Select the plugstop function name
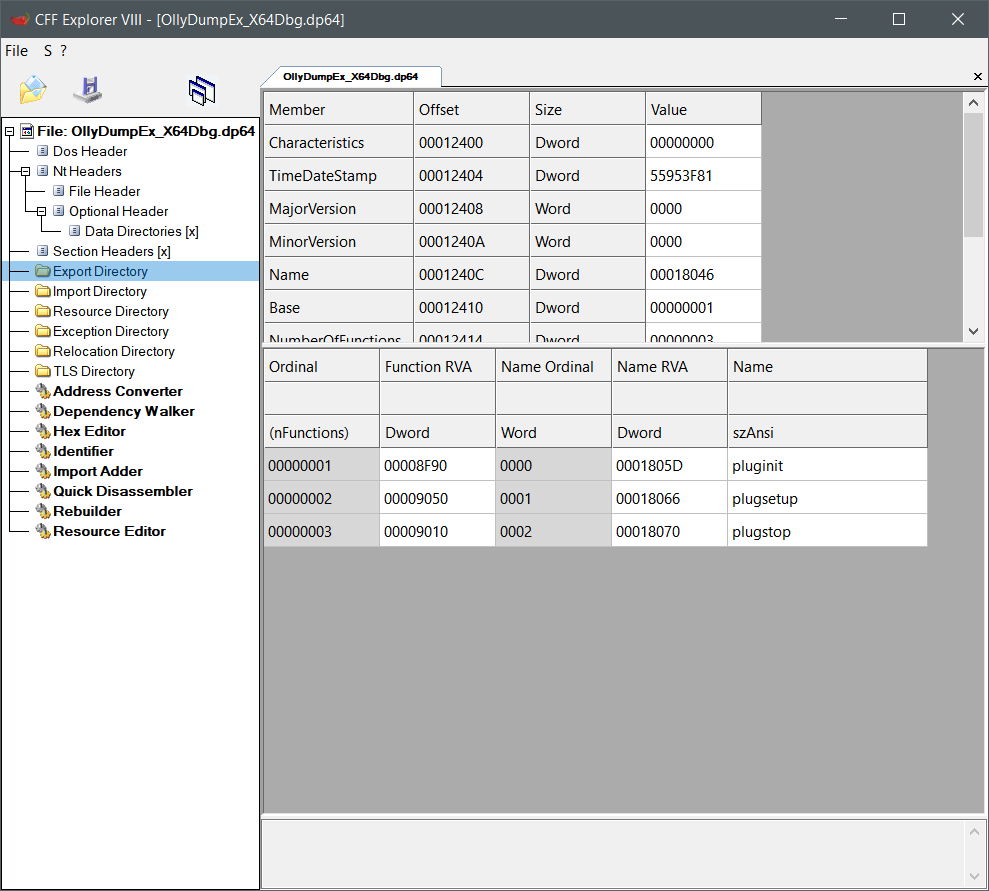The width and height of the screenshot is (989, 891). point(827,532)
